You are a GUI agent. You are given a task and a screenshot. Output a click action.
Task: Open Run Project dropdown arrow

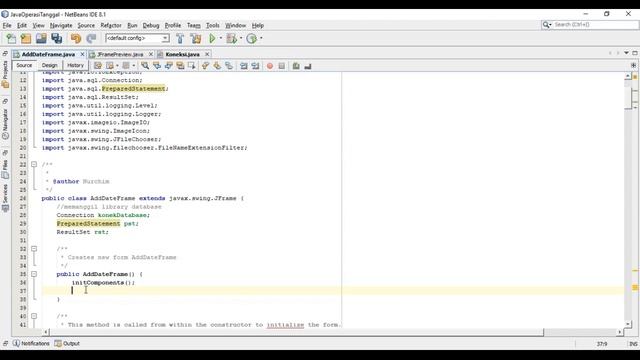pos(221,38)
